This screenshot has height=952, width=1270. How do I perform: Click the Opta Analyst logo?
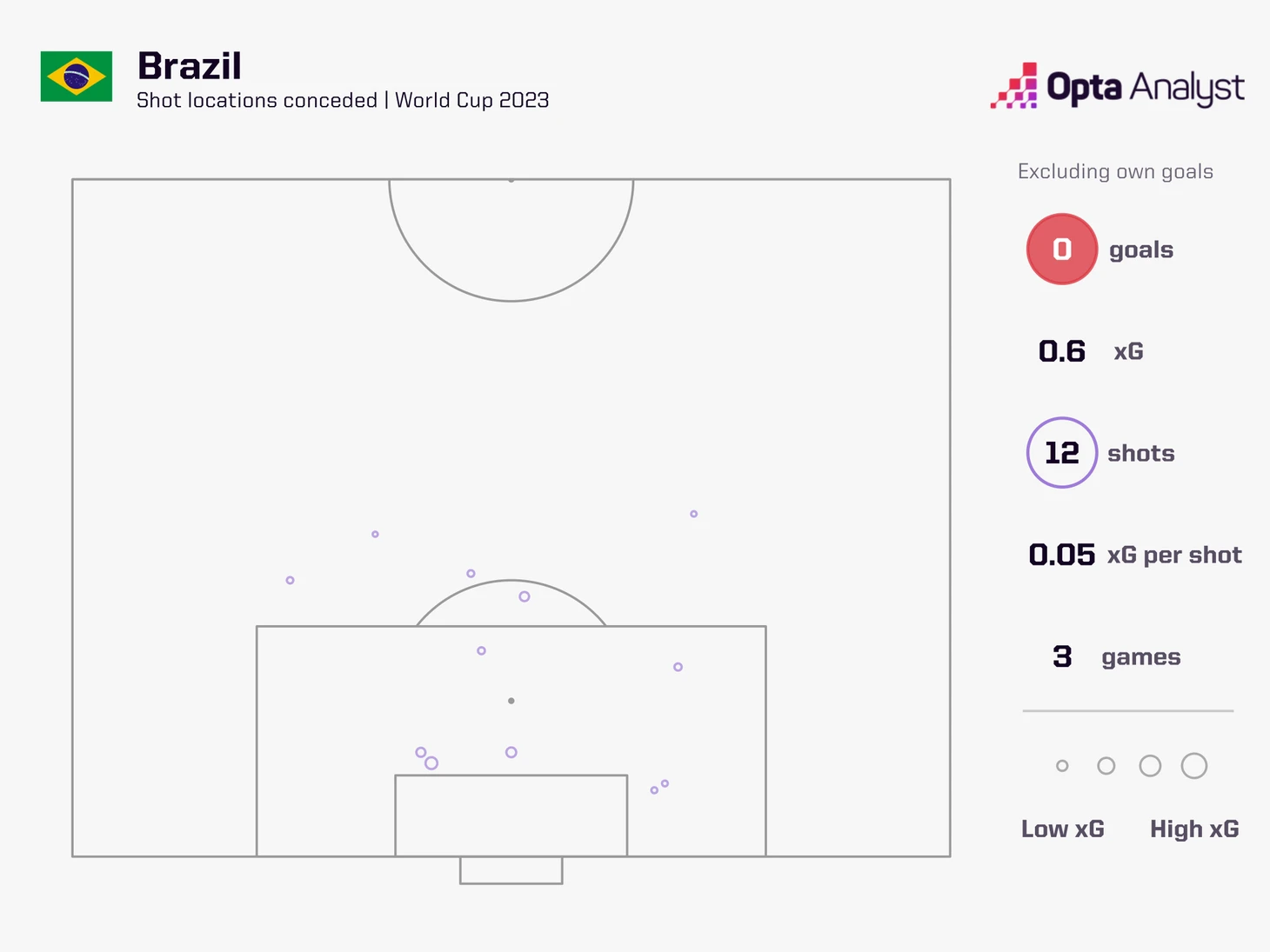(1117, 86)
